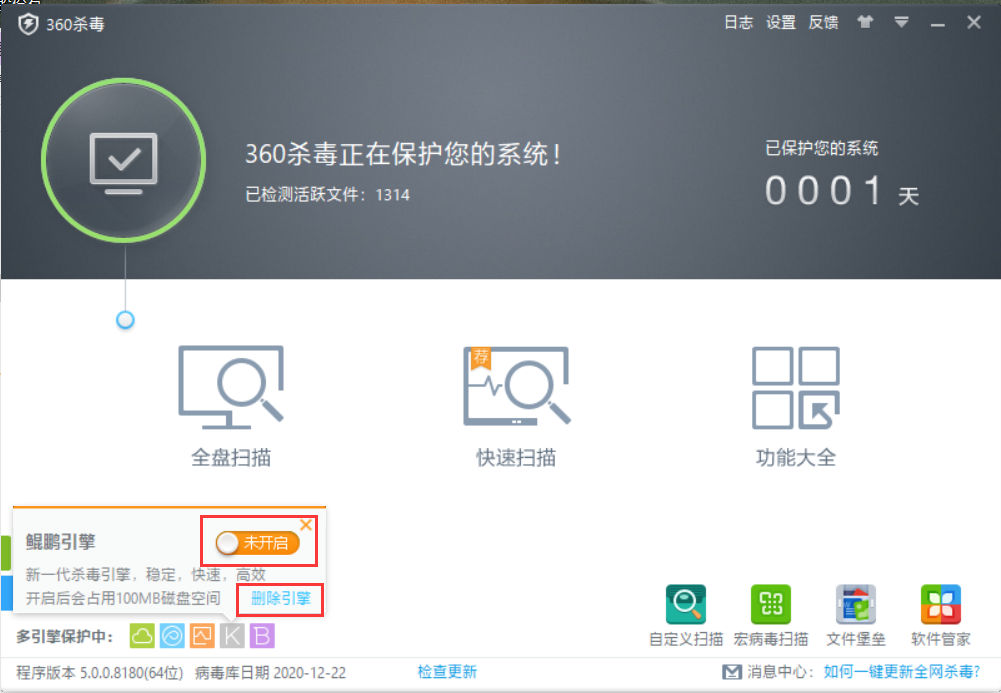Open File Fortress (文件堡垒)
Image resolution: width=1001 pixels, height=693 pixels.
pyautogui.click(x=856, y=605)
